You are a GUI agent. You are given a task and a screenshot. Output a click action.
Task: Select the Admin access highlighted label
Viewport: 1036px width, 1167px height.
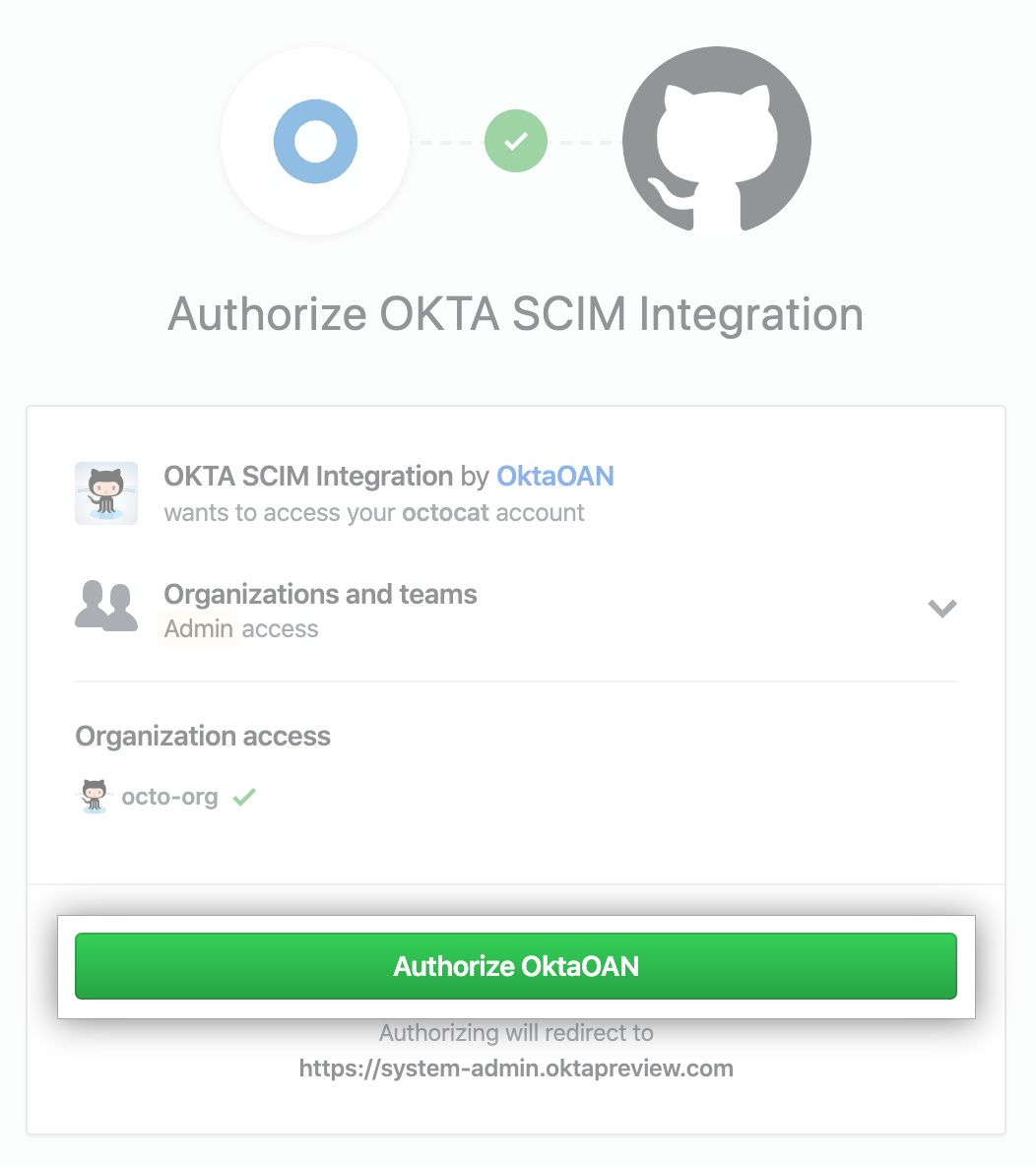(197, 628)
